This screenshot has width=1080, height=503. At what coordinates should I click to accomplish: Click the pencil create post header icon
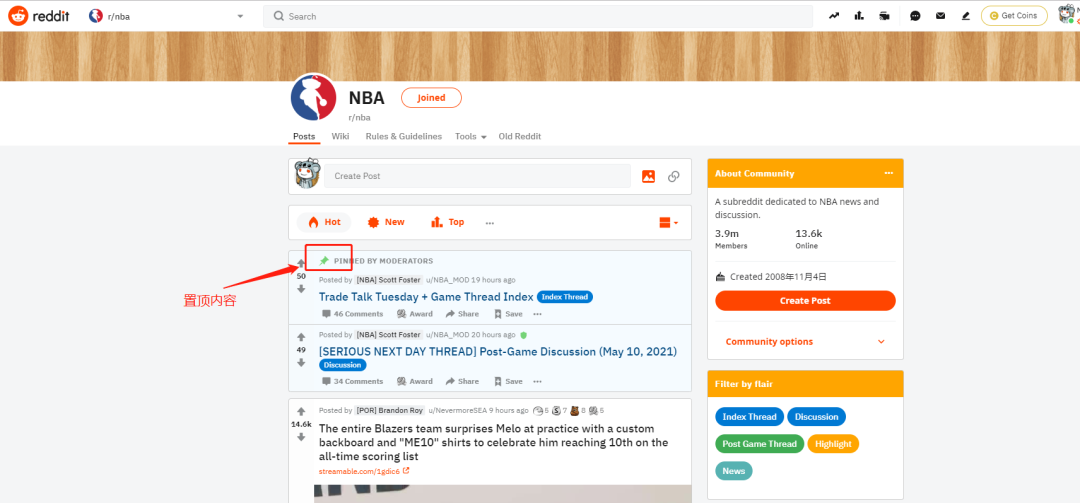(x=965, y=16)
